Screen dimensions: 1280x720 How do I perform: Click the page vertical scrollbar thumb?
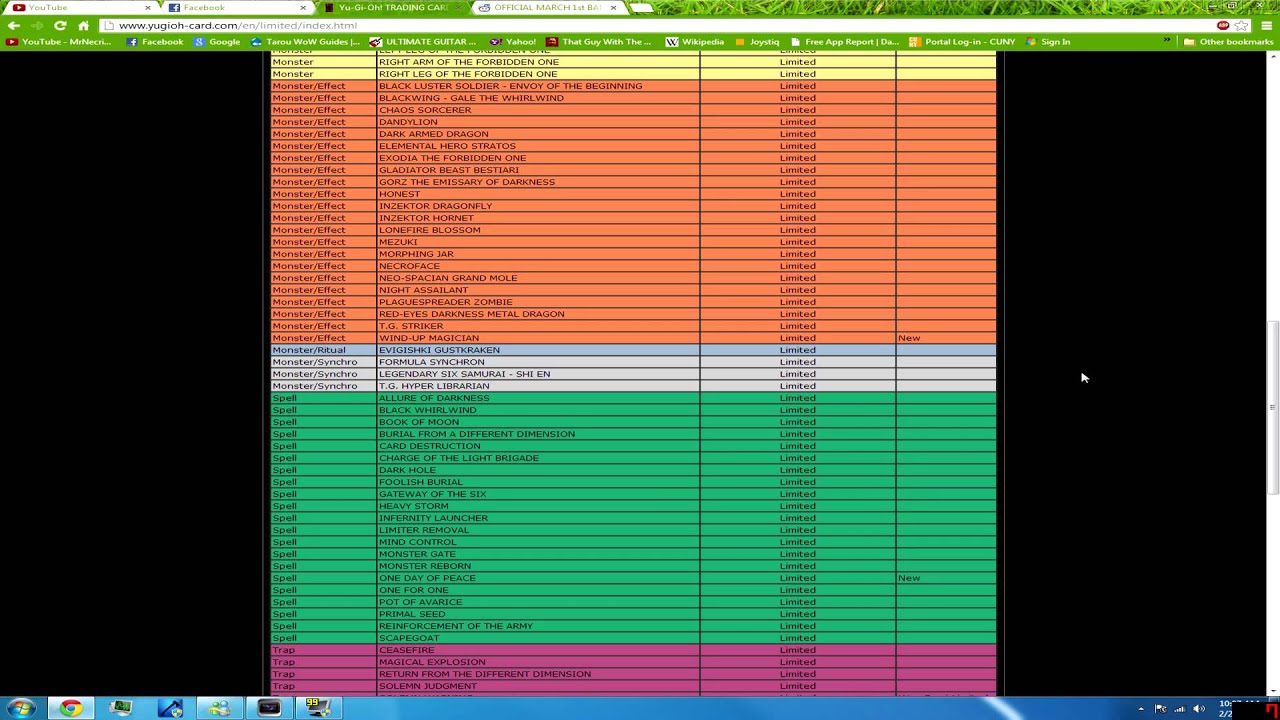(1272, 408)
